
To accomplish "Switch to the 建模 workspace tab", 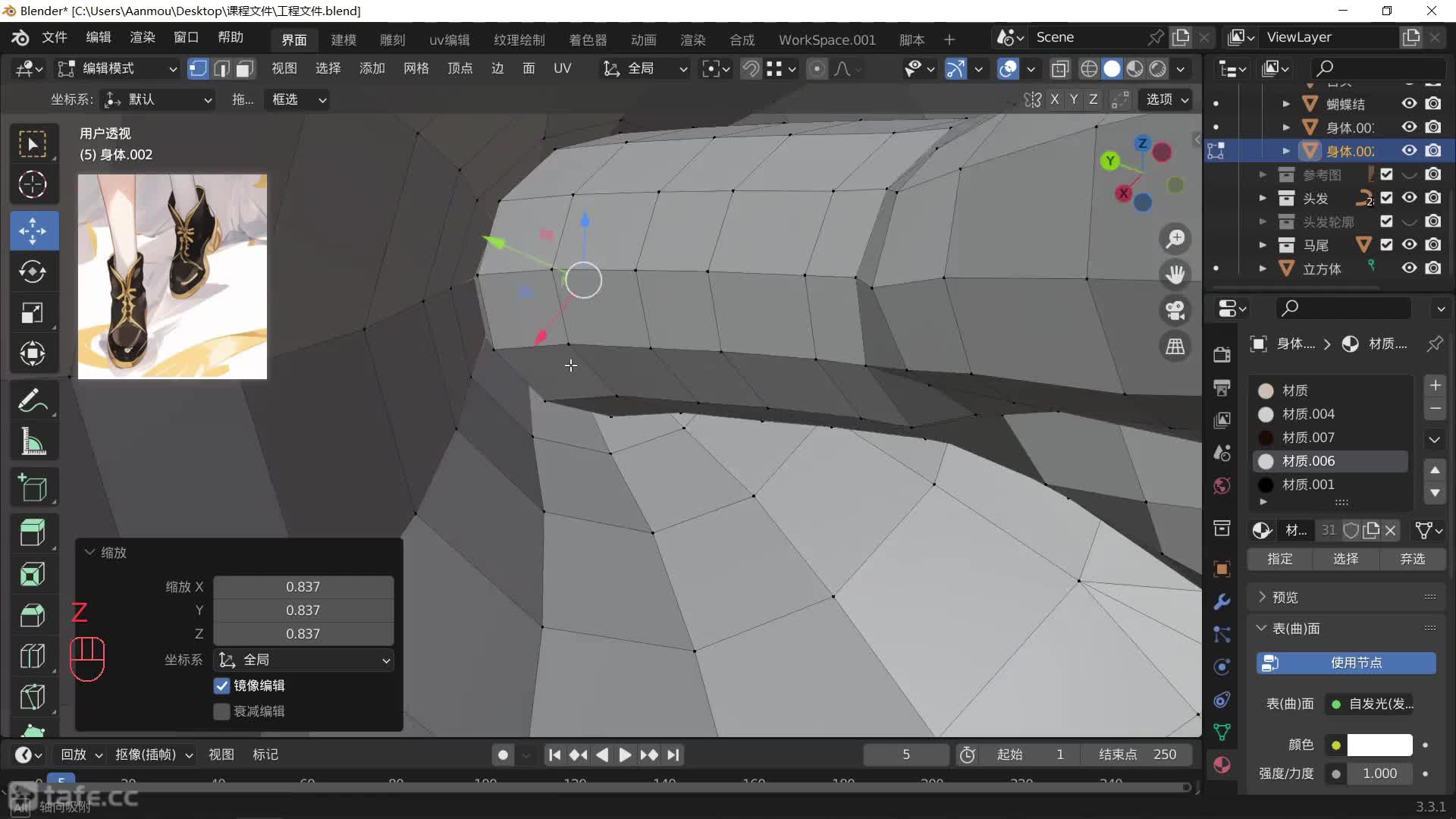I will point(344,39).
